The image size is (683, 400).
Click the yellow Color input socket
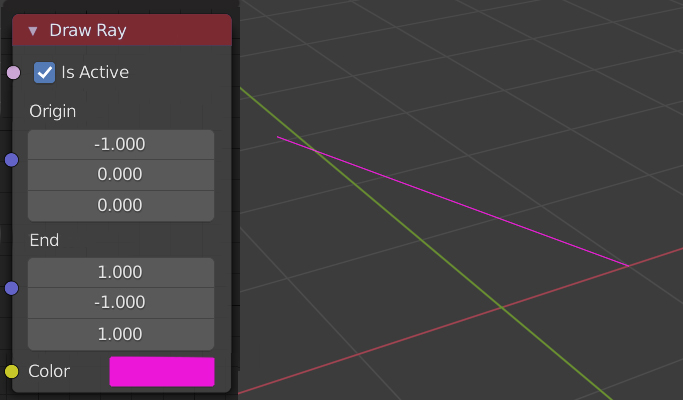[x=12, y=372]
